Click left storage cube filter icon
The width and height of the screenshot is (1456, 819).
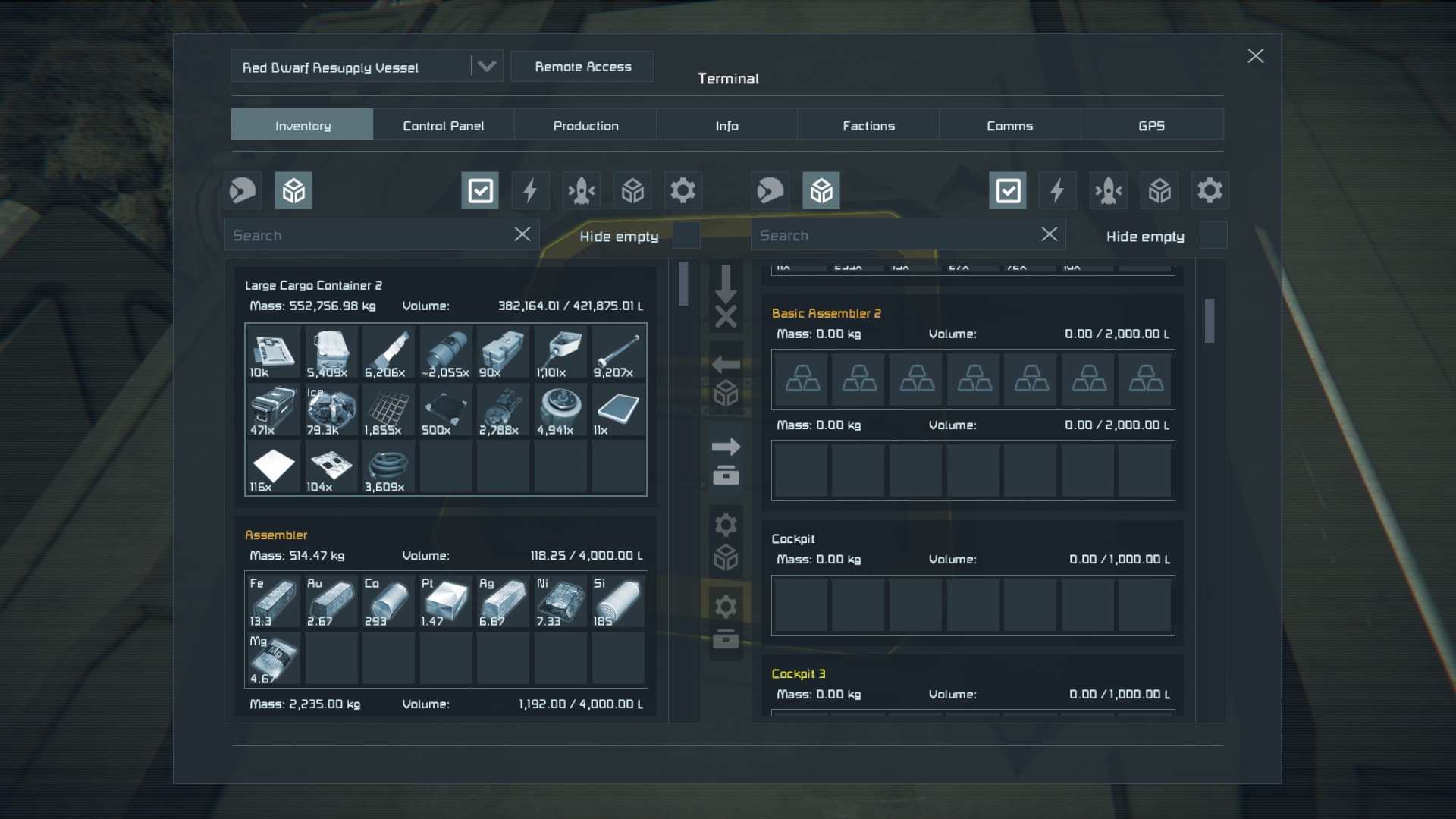[632, 190]
